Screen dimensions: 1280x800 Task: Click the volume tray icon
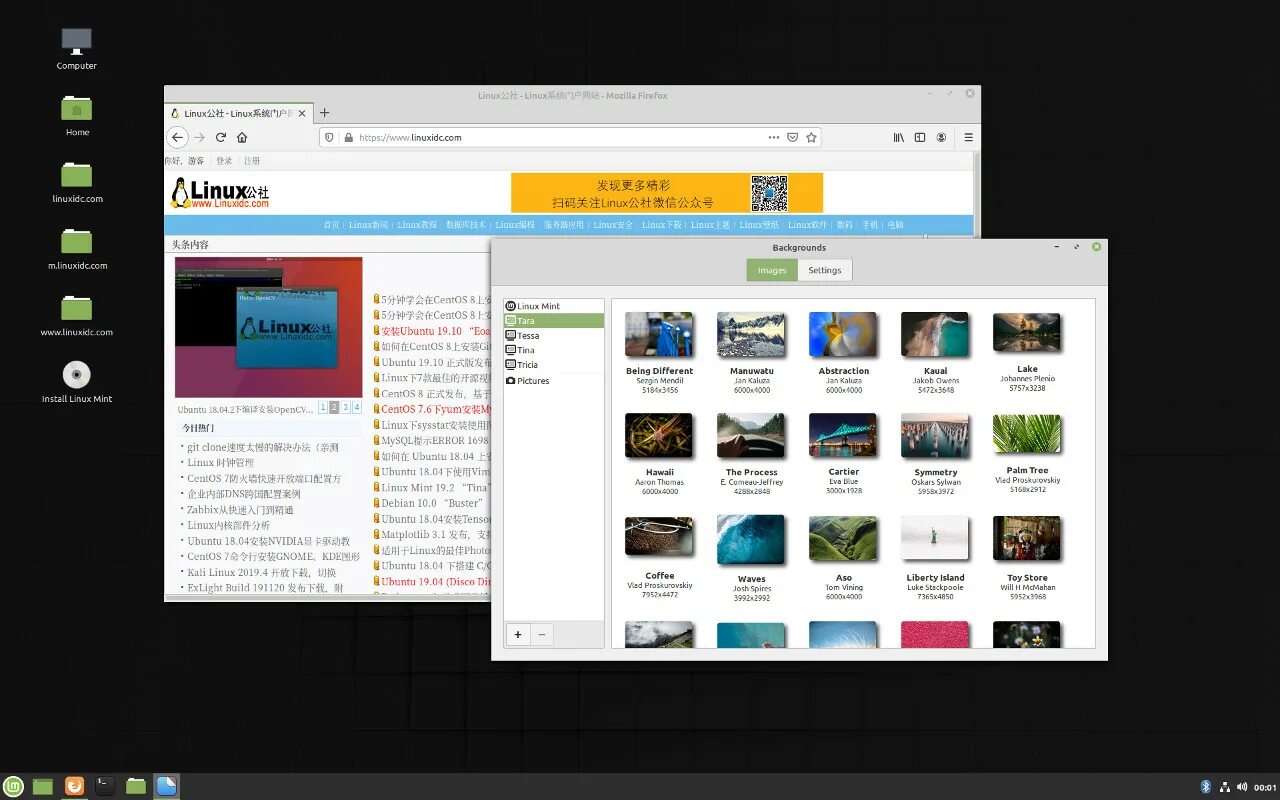pos(1244,787)
